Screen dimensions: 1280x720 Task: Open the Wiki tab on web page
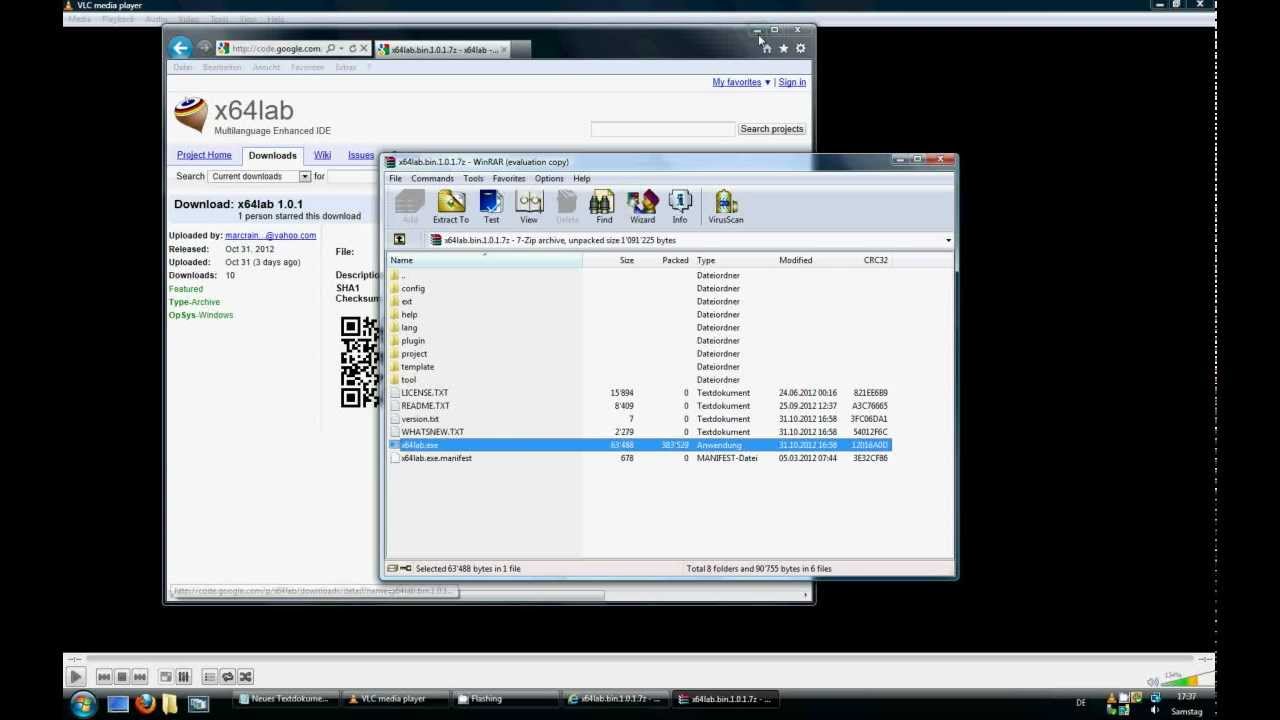coord(322,155)
